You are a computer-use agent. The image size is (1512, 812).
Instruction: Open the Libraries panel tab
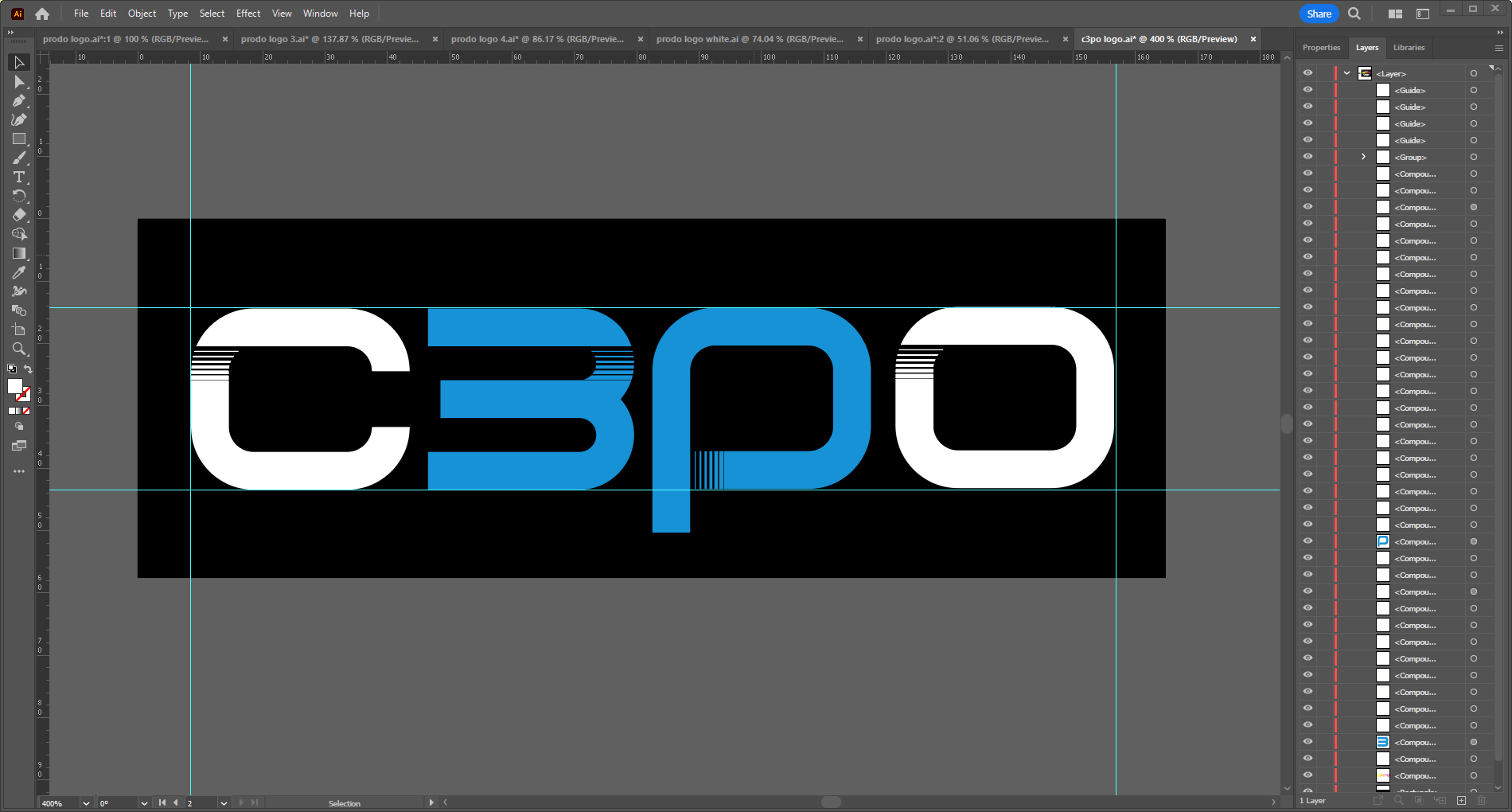[x=1409, y=48]
